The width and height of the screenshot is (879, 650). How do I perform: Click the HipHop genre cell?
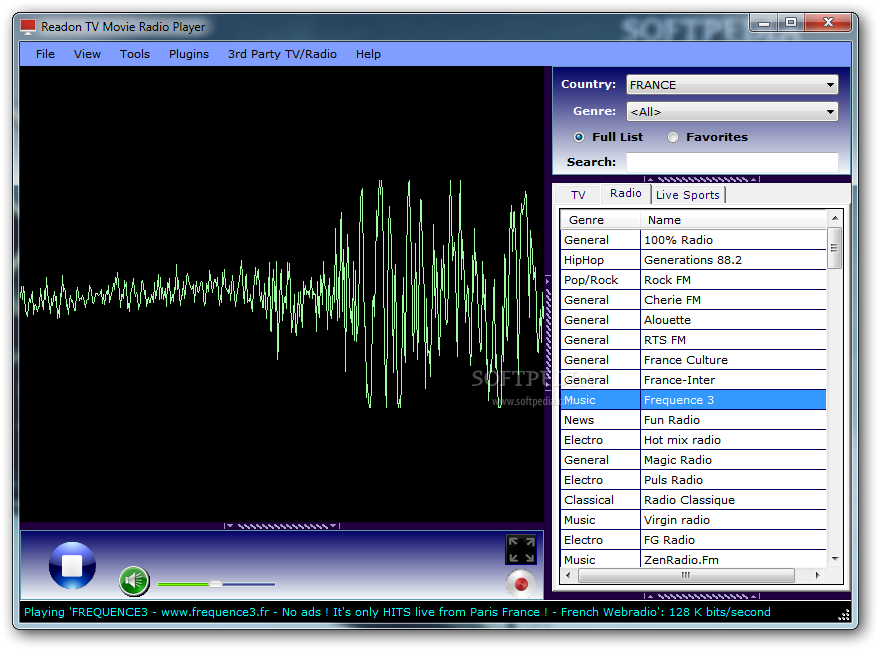point(600,260)
